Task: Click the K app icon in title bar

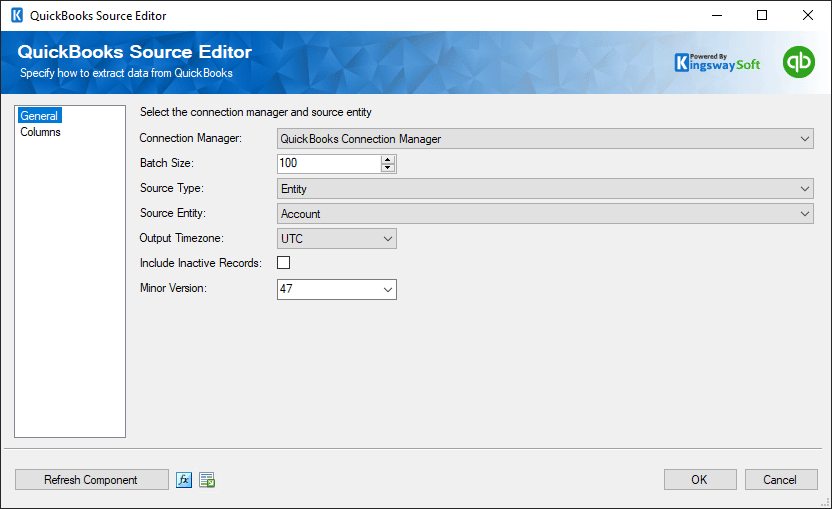Action: pos(17,15)
